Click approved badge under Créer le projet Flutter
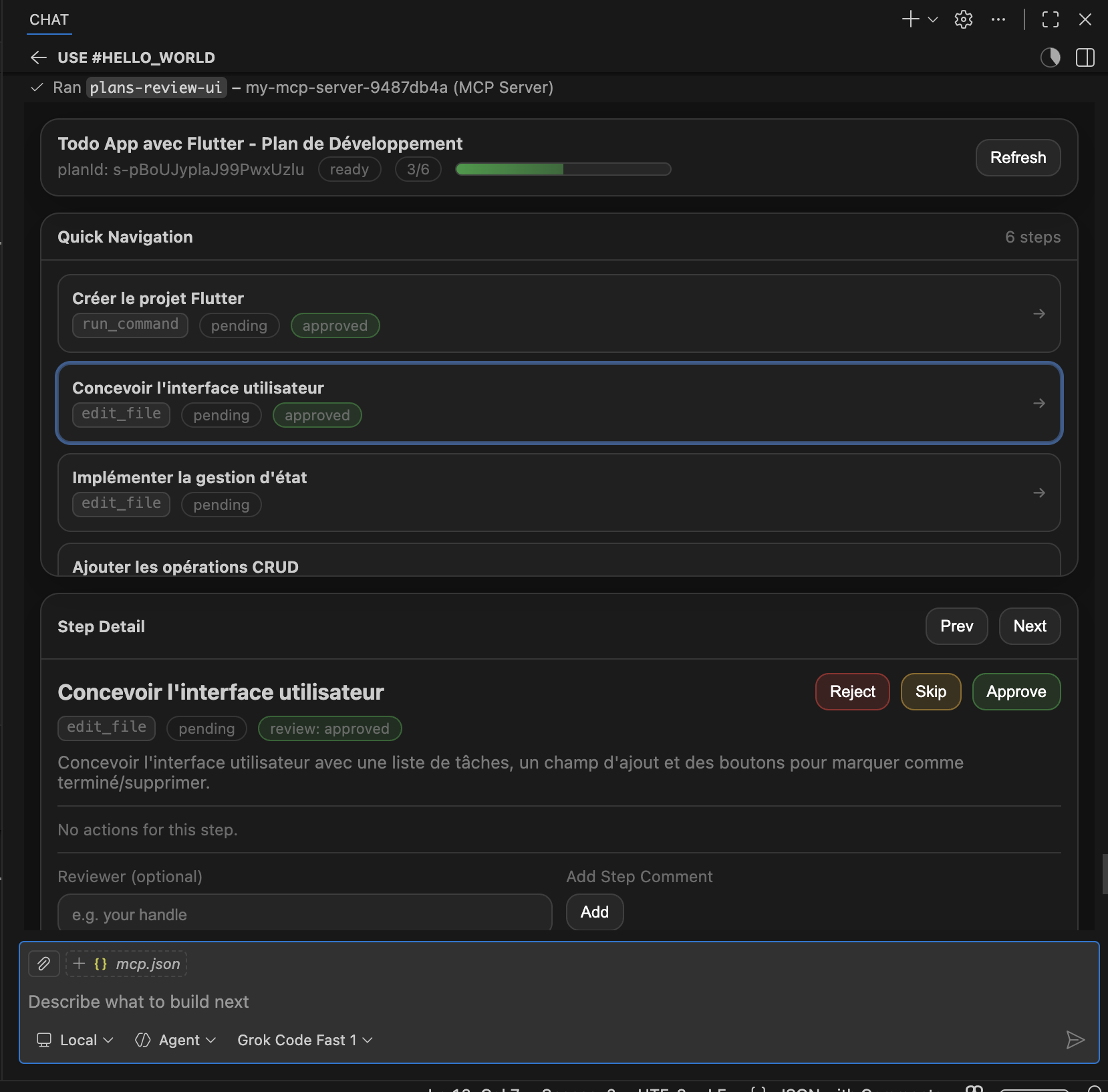 [x=335, y=325]
